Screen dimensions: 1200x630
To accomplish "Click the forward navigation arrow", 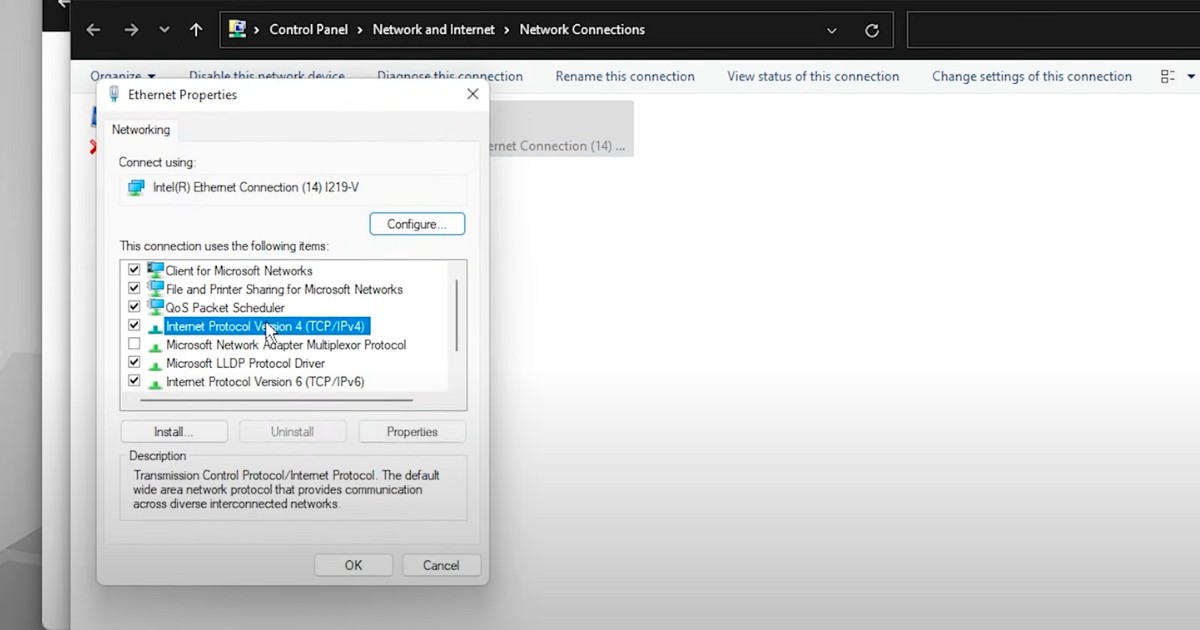I will (131, 30).
